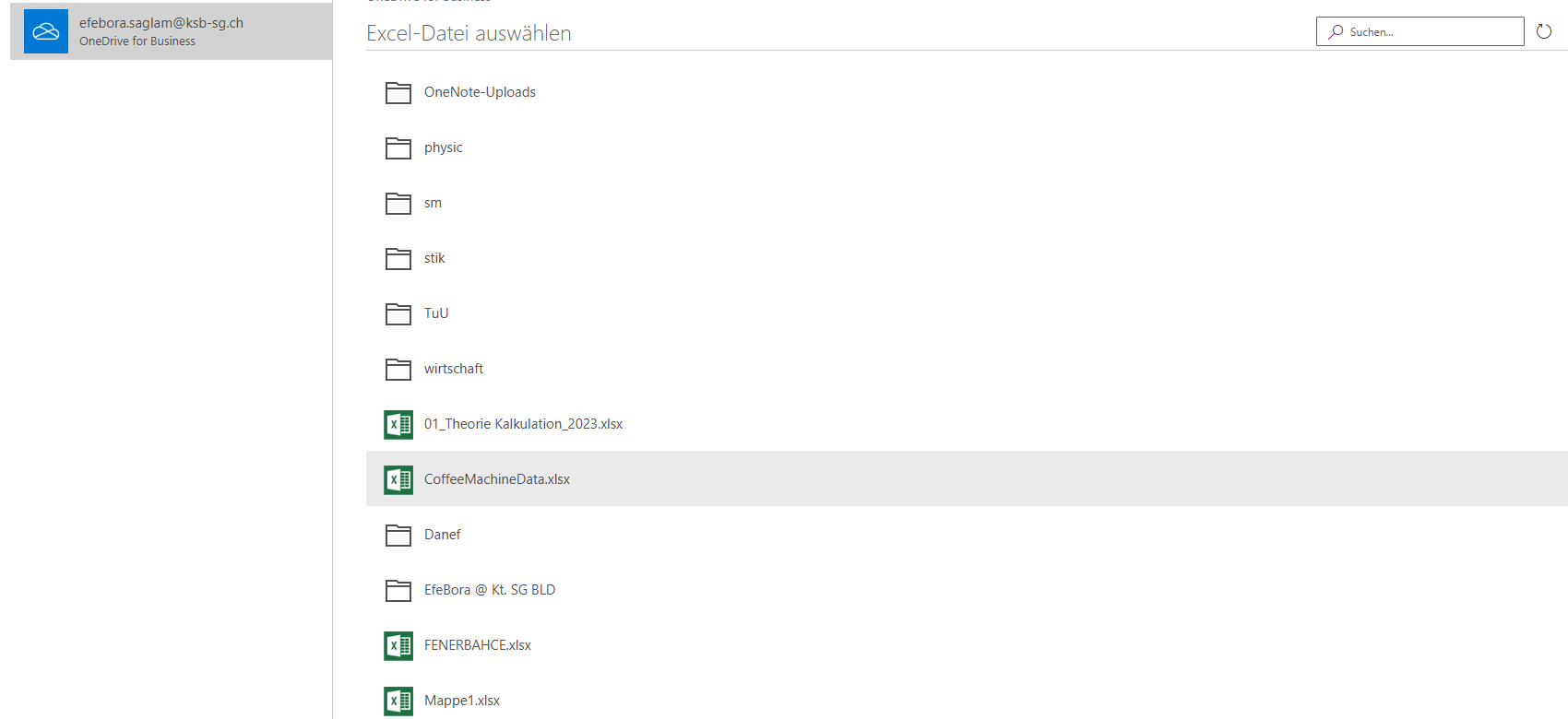Open the Danef folder

click(442, 535)
